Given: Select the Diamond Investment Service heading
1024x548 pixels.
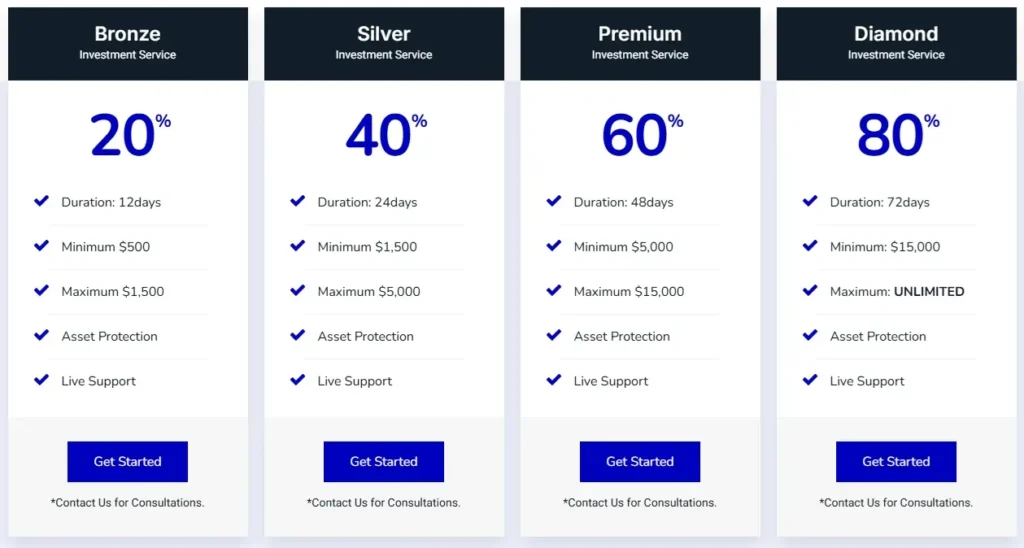Looking at the screenshot, I should tap(896, 43).
